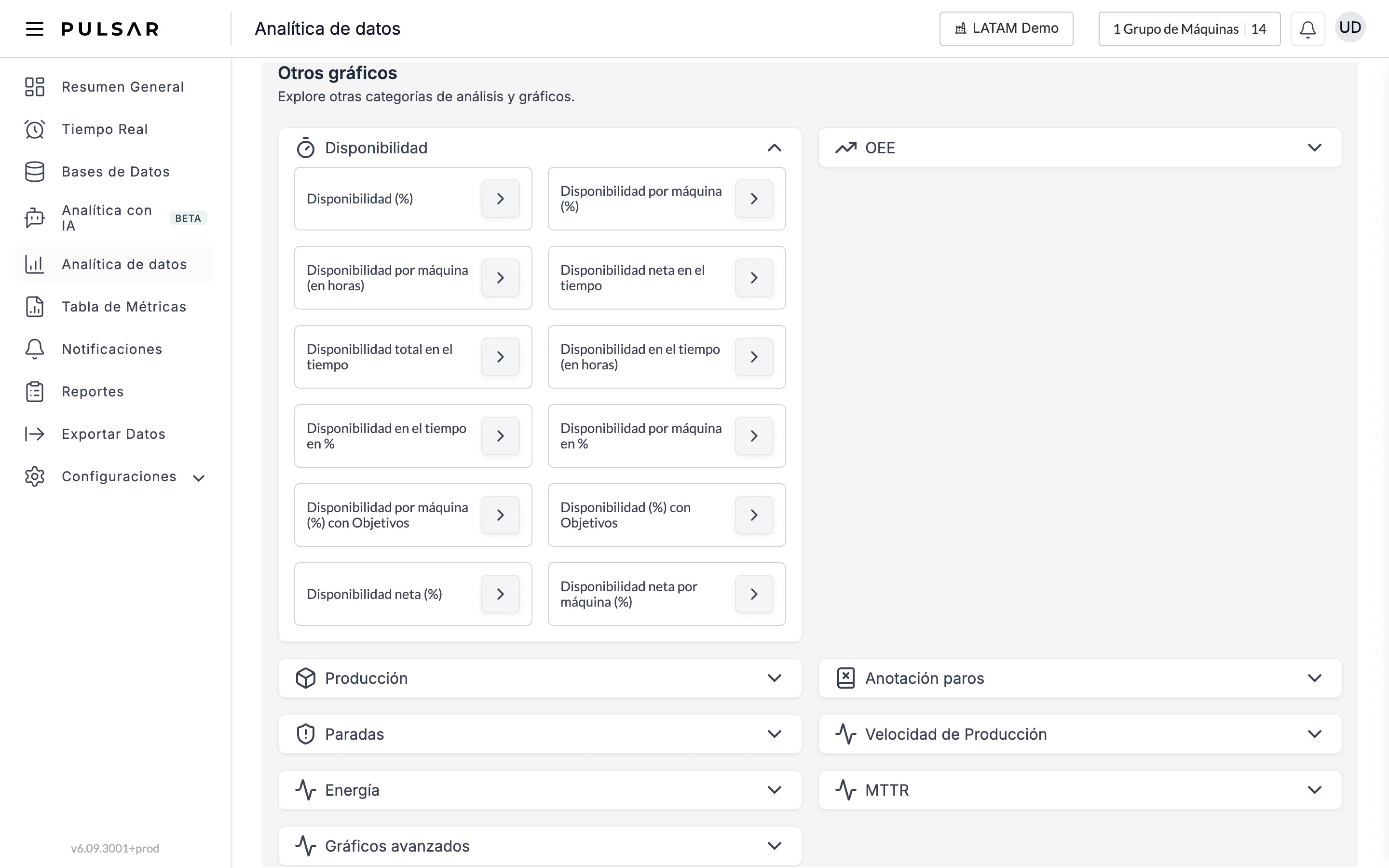
Task: Open Tiempo Real menu item
Action: [115, 129]
